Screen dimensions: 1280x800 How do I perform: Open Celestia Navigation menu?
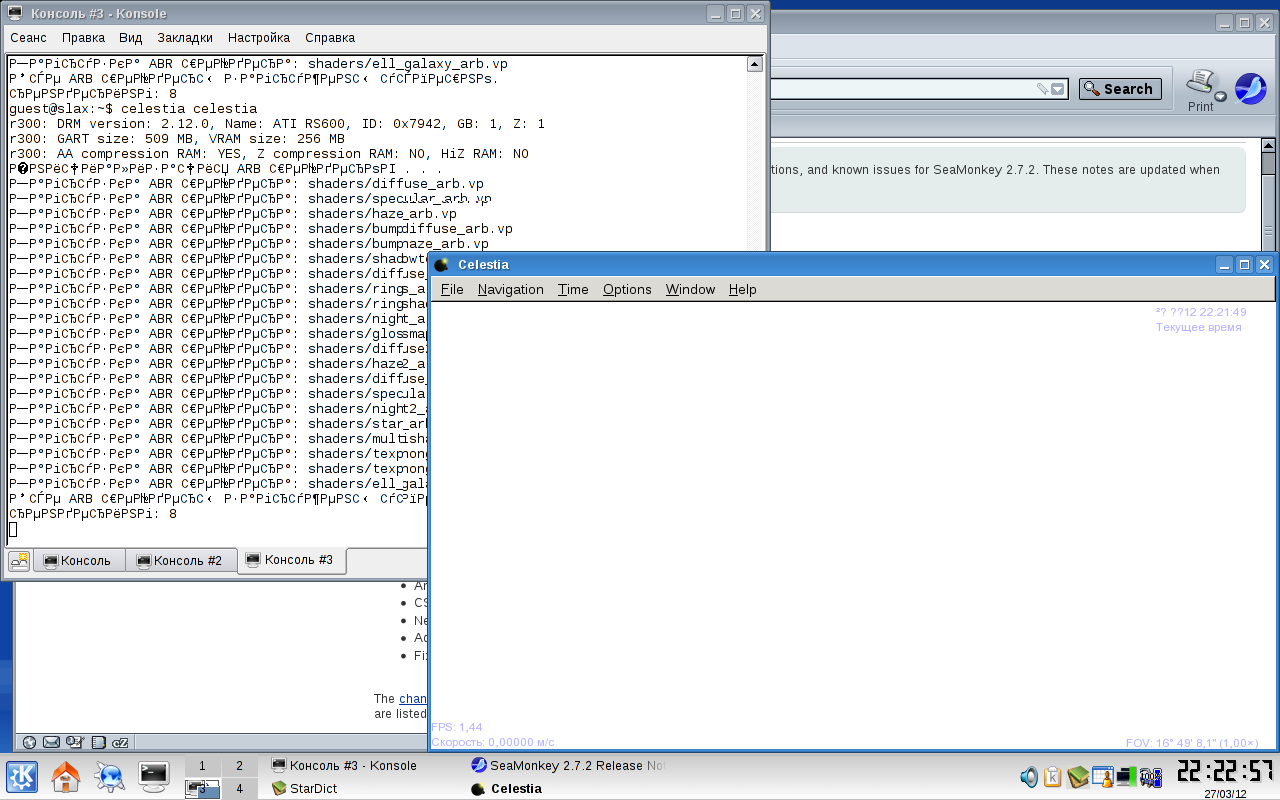[x=510, y=289]
